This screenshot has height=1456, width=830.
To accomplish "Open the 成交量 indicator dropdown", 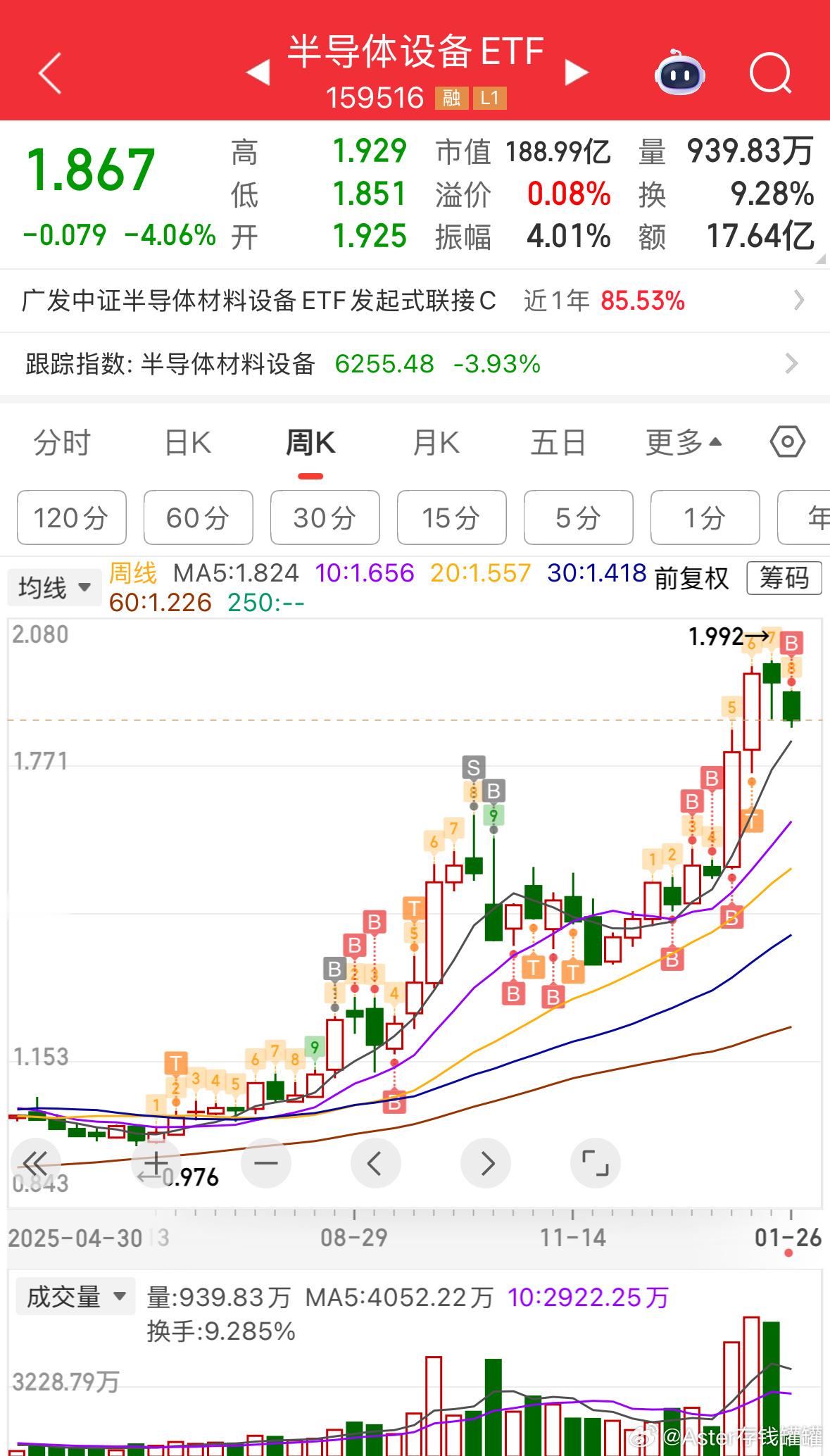I will [75, 1297].
